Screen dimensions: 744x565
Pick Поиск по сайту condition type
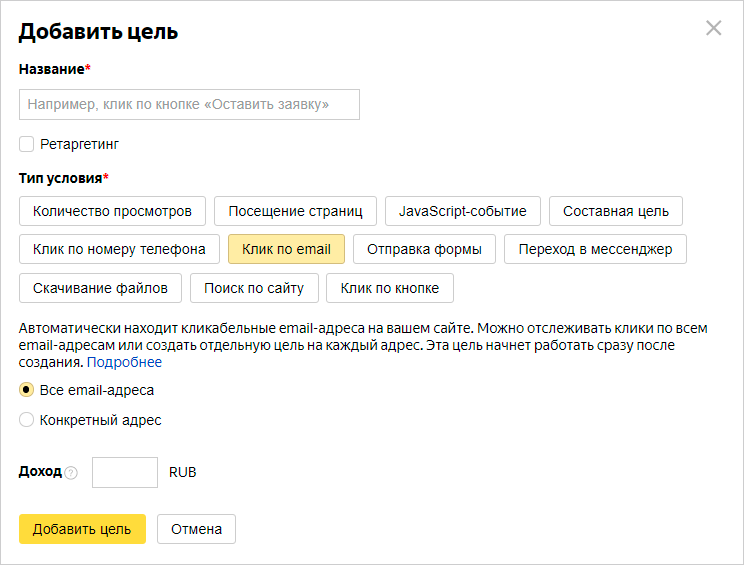[254, 288]
